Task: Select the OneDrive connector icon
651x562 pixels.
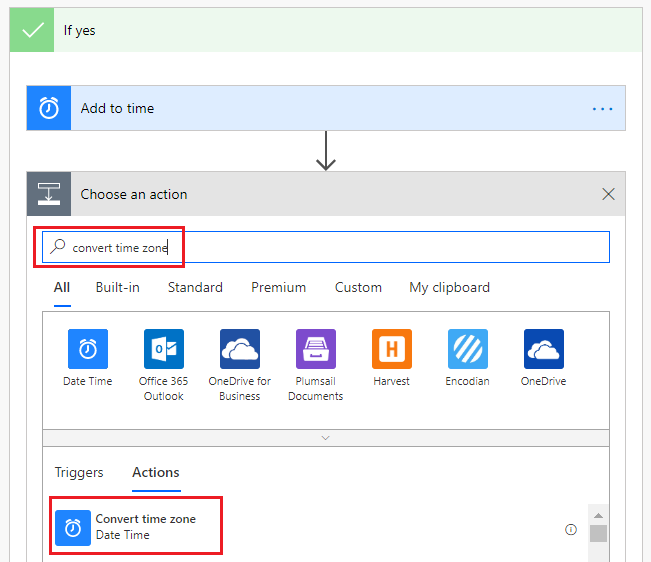Action: point(544,349)
